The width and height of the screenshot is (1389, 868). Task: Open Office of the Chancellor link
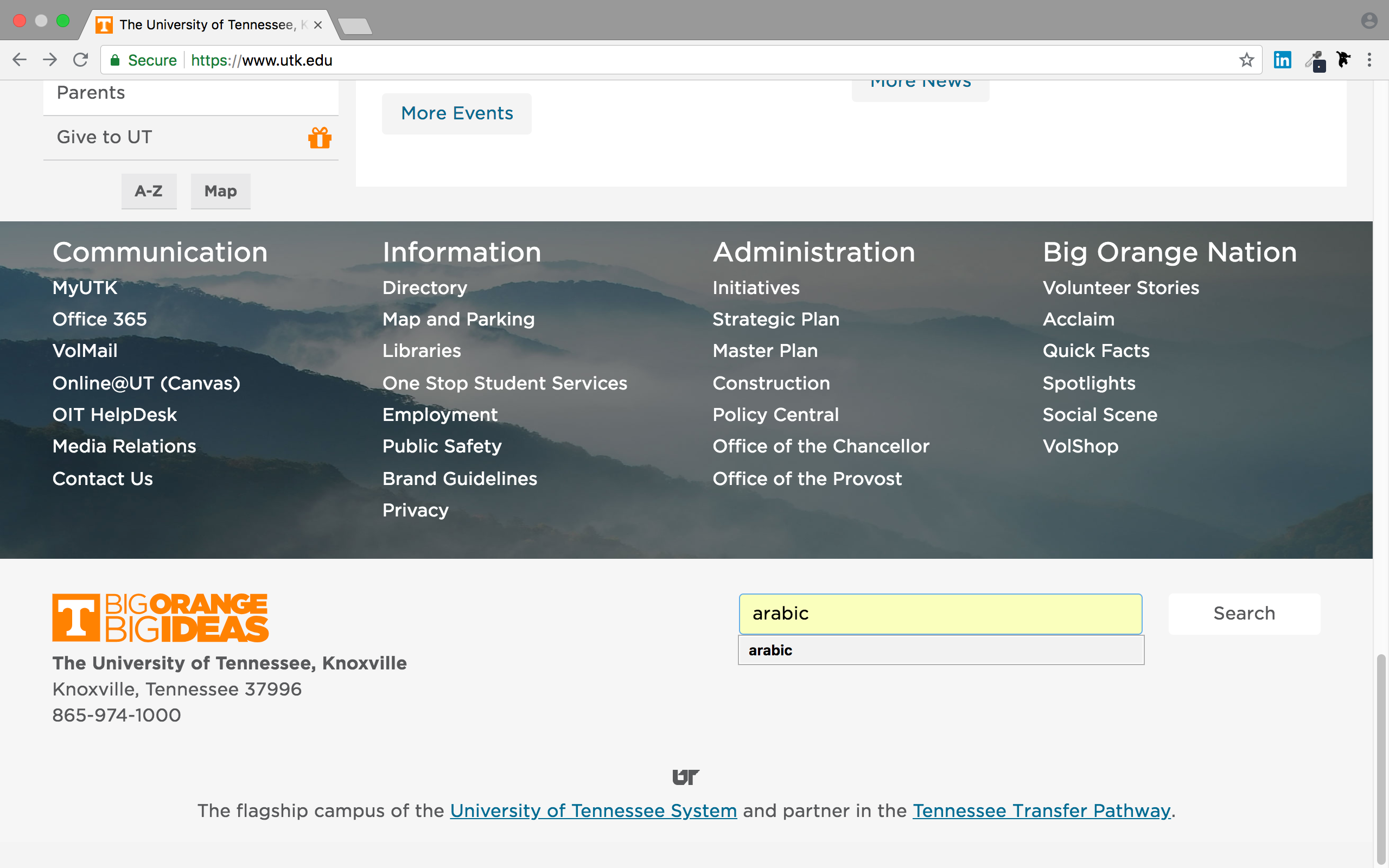click(x=821, y=446)
